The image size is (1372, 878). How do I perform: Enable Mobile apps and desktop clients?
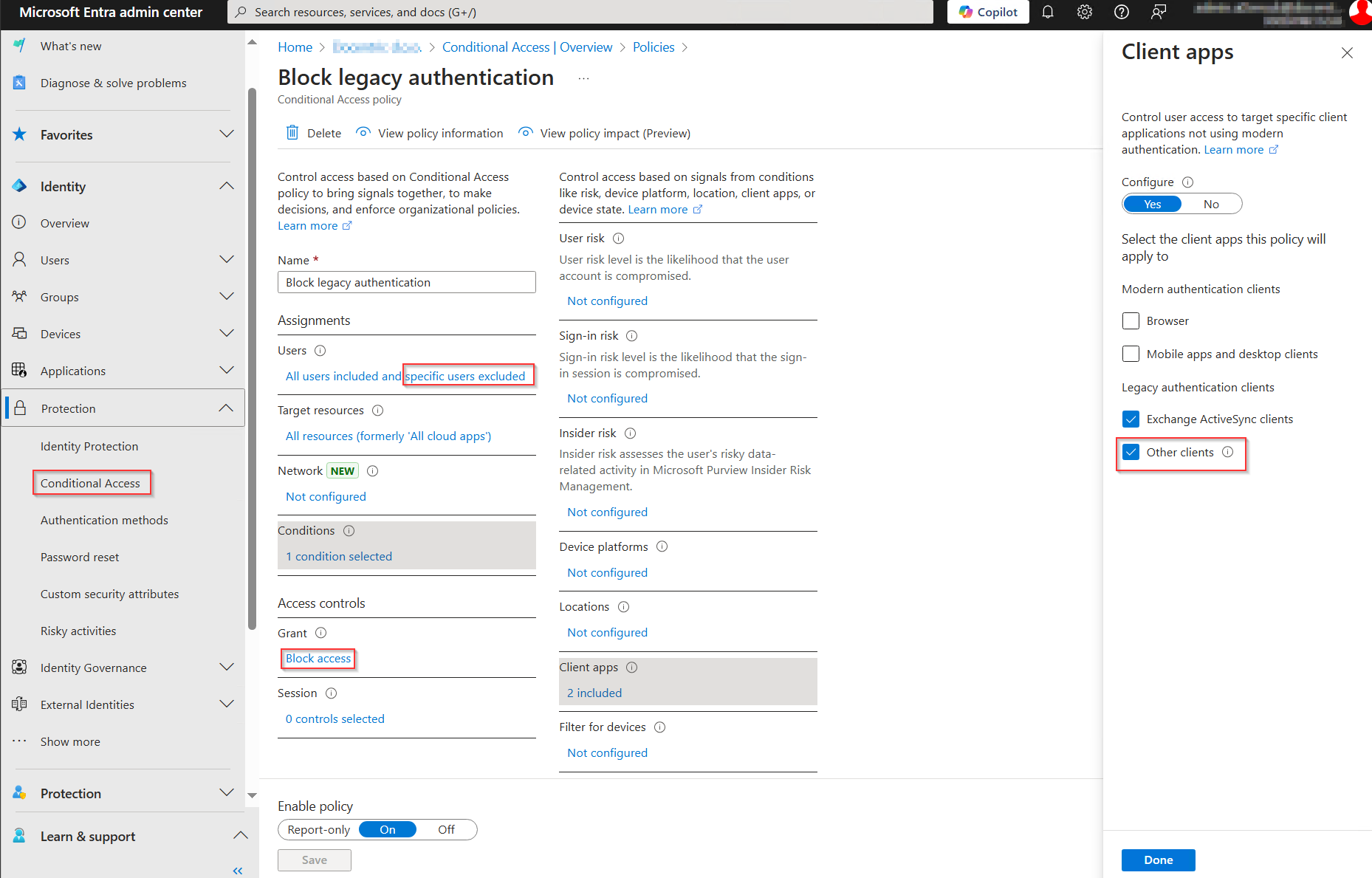coord(1131,354)
